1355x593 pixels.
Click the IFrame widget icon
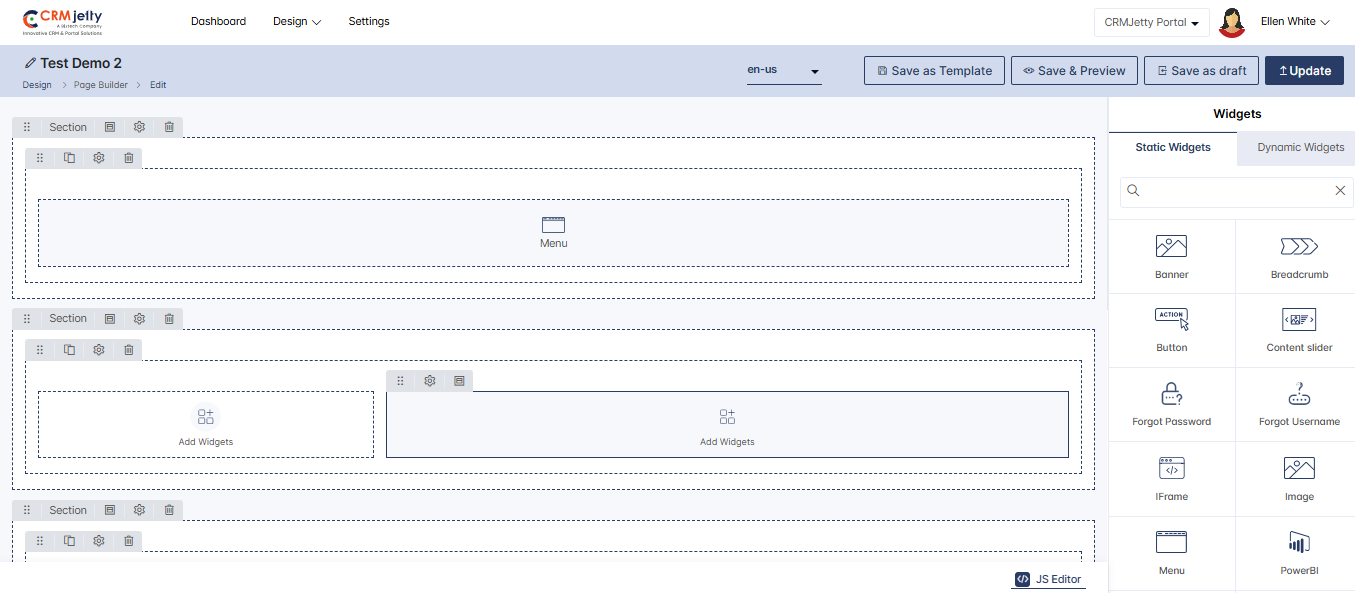point(1171,468)
